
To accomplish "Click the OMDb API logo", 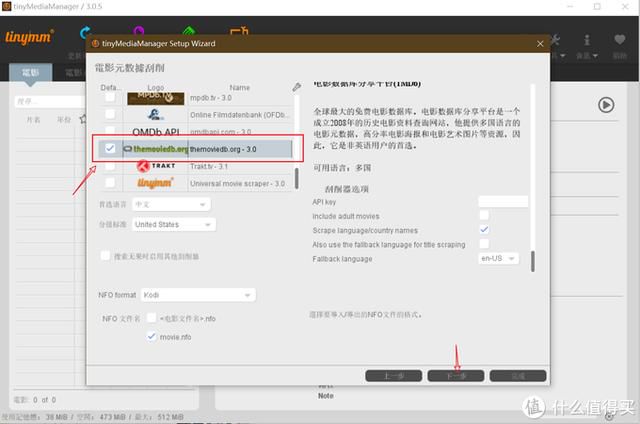I will coord(156,132).
